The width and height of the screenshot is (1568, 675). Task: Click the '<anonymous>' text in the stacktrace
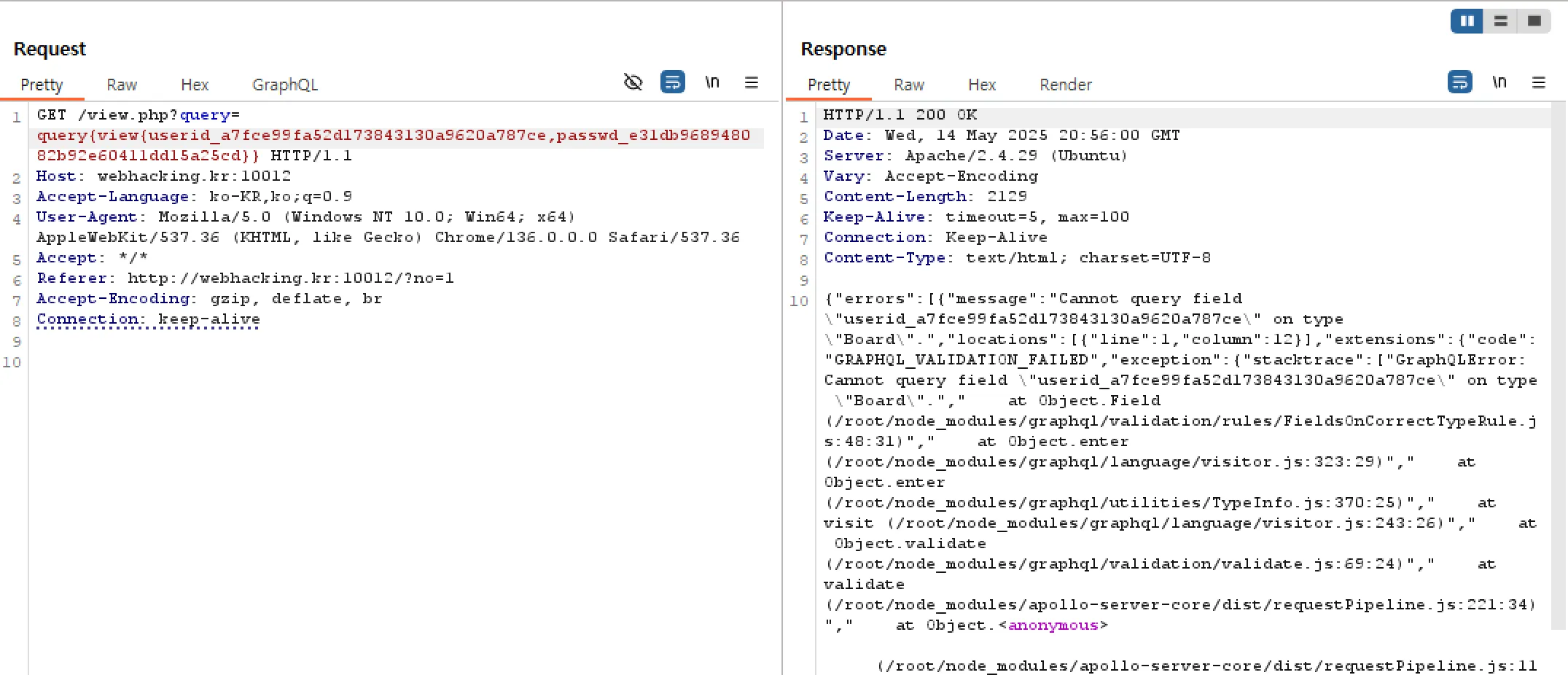click(x=1053, y=625)
